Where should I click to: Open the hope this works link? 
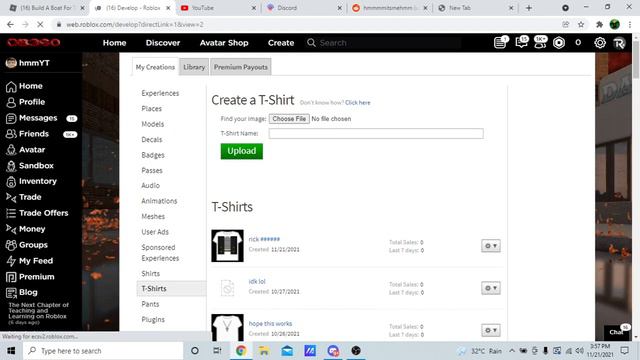point(270,324)
